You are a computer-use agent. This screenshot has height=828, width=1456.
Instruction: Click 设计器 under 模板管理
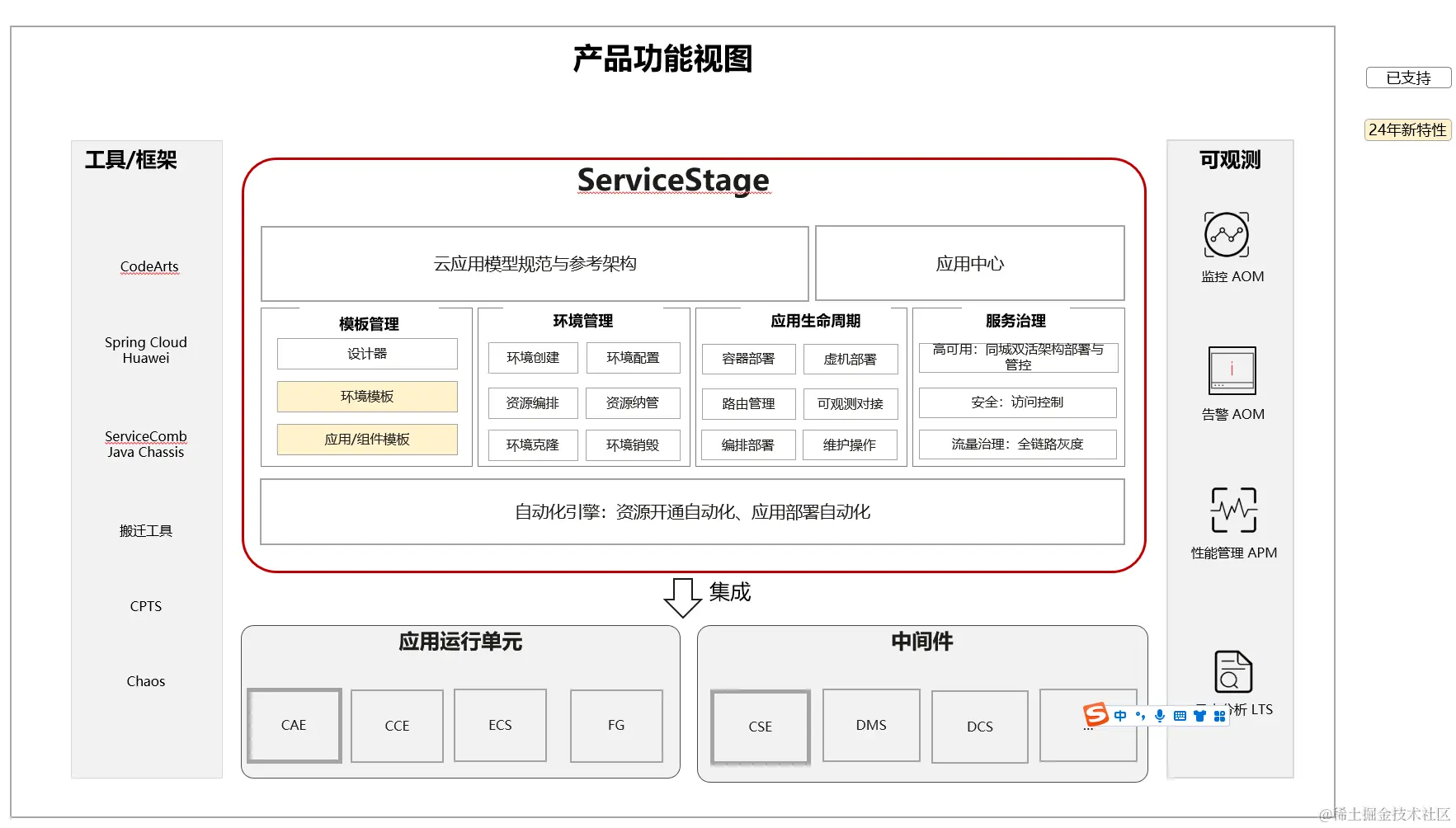coord(367,353)
